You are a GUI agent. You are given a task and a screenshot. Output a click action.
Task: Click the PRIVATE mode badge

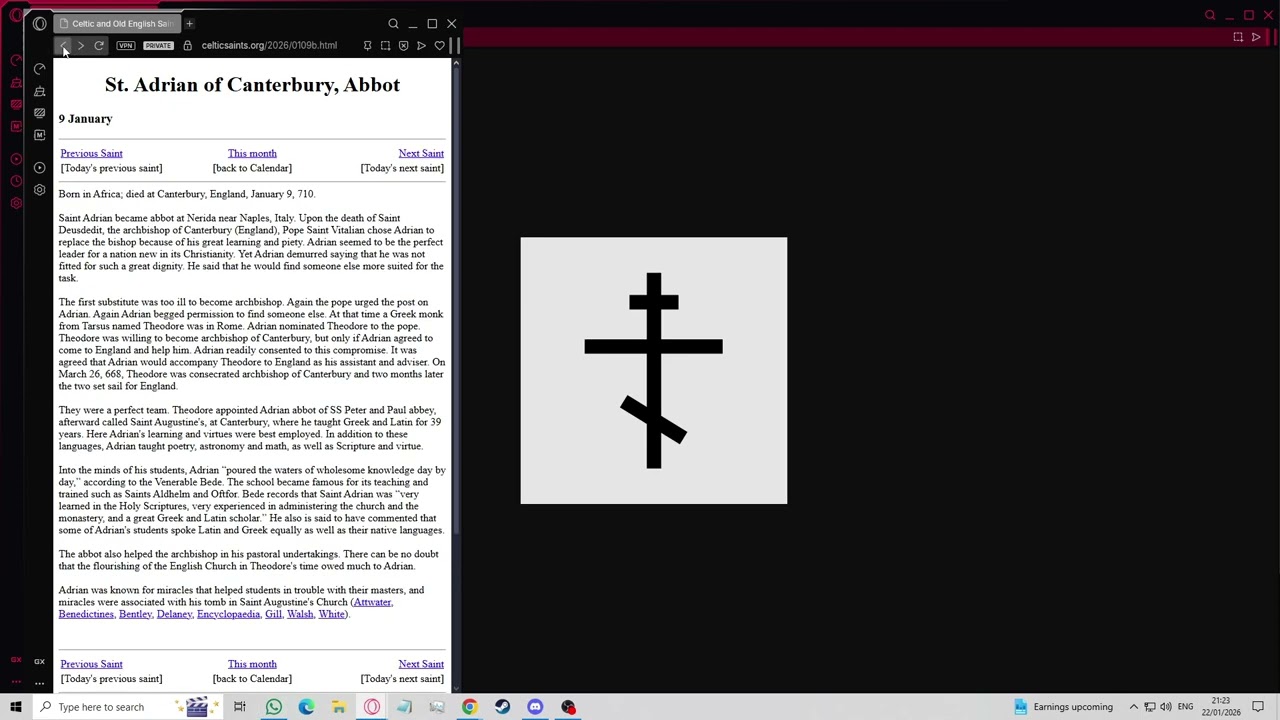tap(158, 45)
